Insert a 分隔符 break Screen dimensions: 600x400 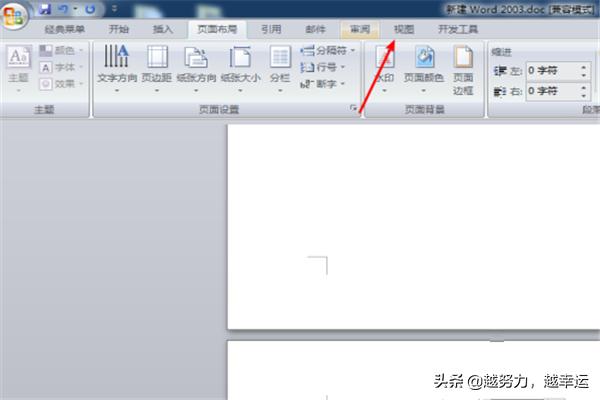coord(328,50)
